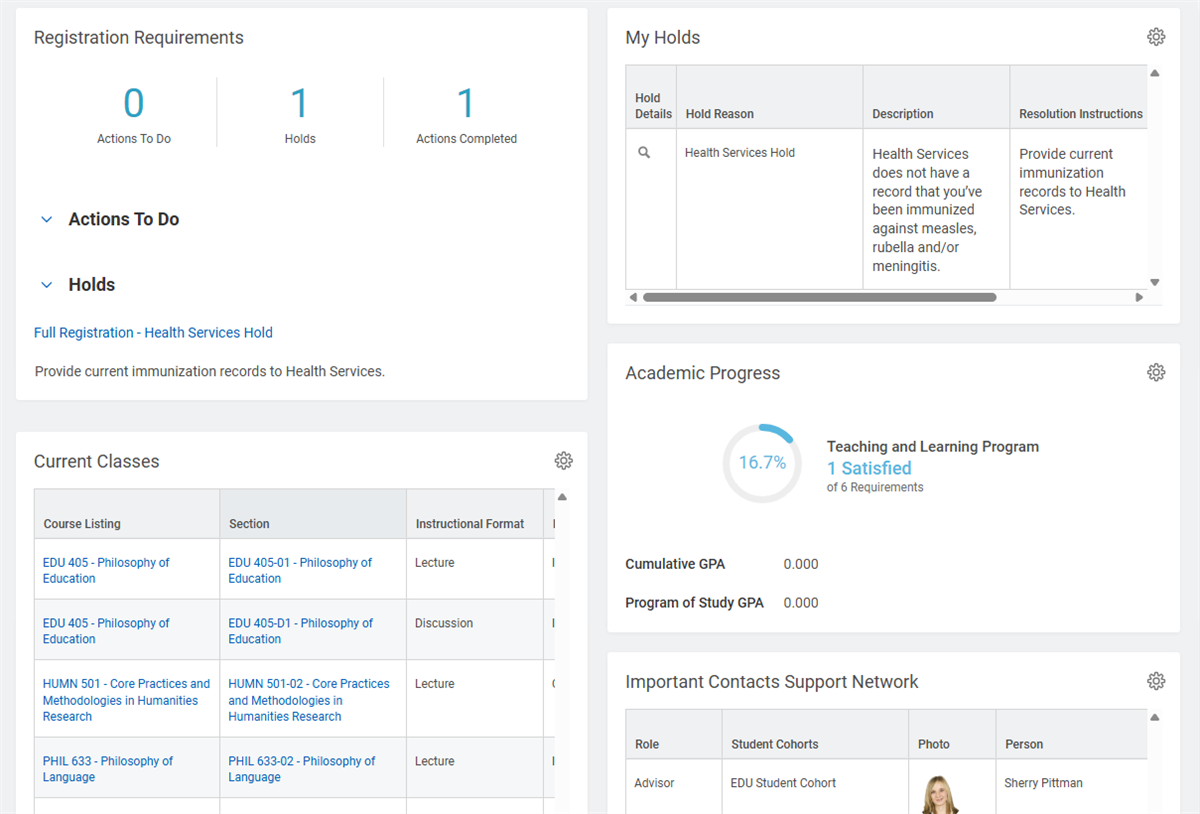
Task: Click the My Holds horizontal scrollbar thumb
Action: tap(819, 297)
